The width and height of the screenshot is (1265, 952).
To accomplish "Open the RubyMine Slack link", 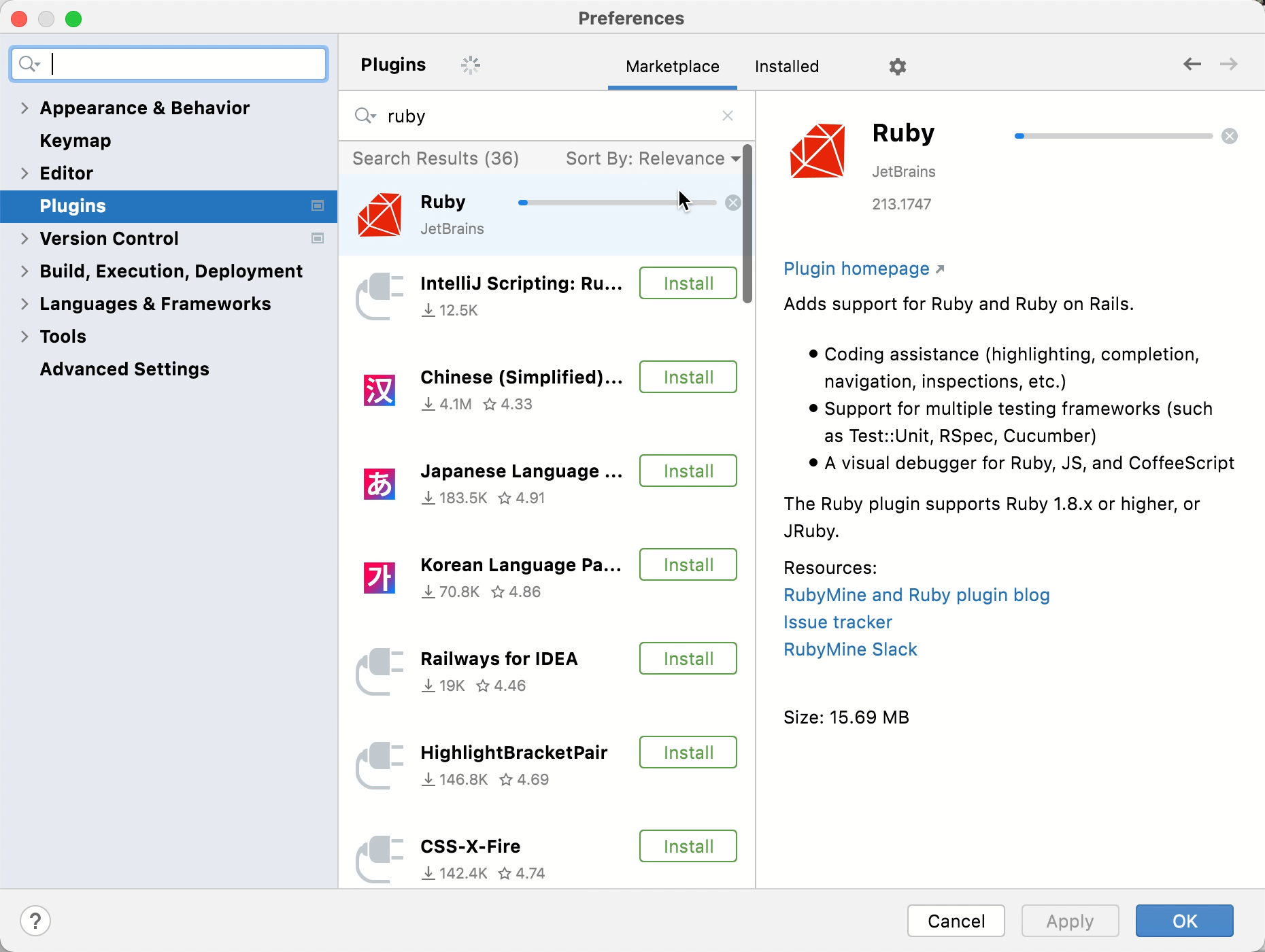I will [x=850, y=649].
